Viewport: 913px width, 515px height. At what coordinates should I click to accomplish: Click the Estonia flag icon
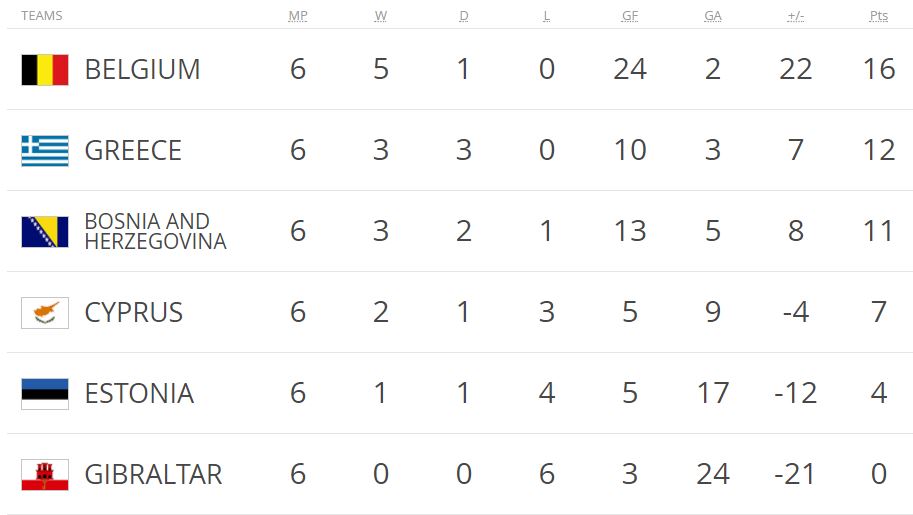pos(45,394)
